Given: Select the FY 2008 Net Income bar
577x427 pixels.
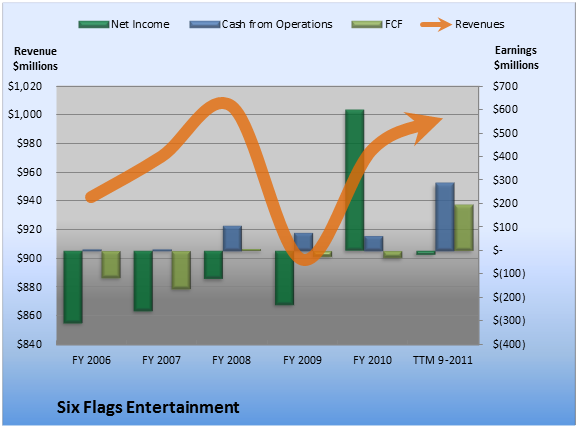Looking at the screenshot, I should pyautogui.click(x=213, y=265).
